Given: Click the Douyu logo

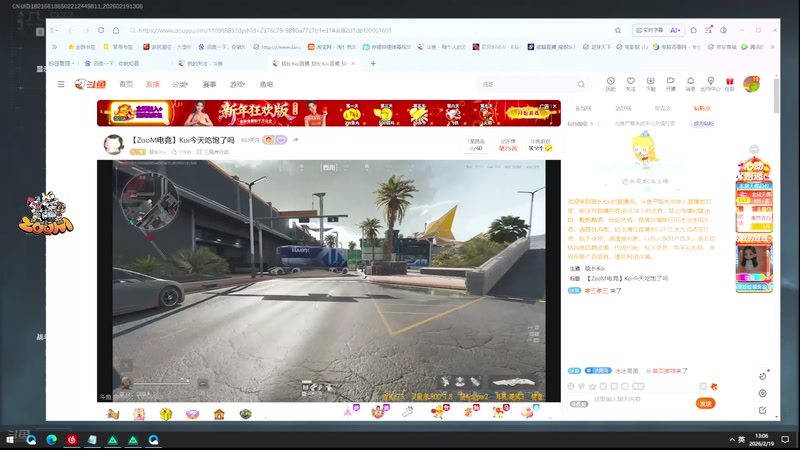Looking at the screenshot, I should [x=90, y=84].
